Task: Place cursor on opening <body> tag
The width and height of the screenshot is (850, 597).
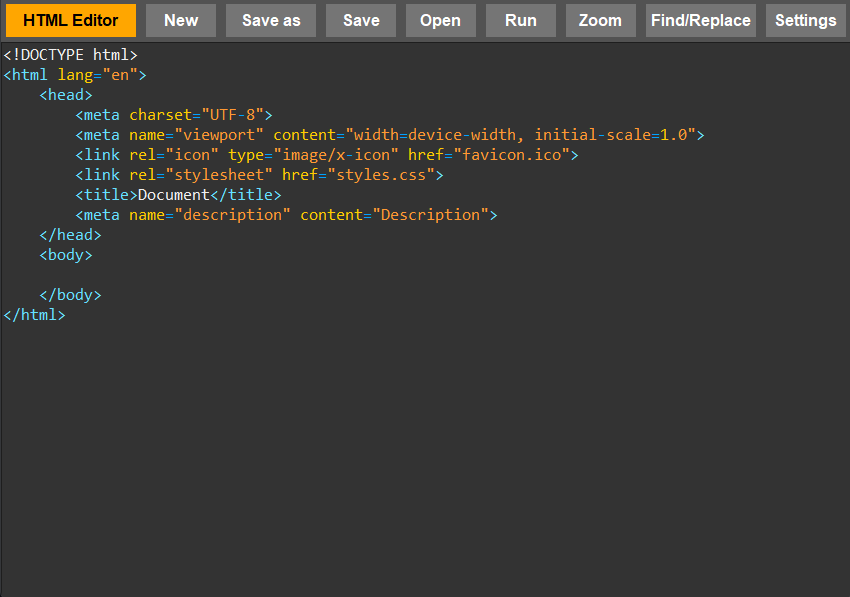Action: pyautogui.click(x=66, y=255)
